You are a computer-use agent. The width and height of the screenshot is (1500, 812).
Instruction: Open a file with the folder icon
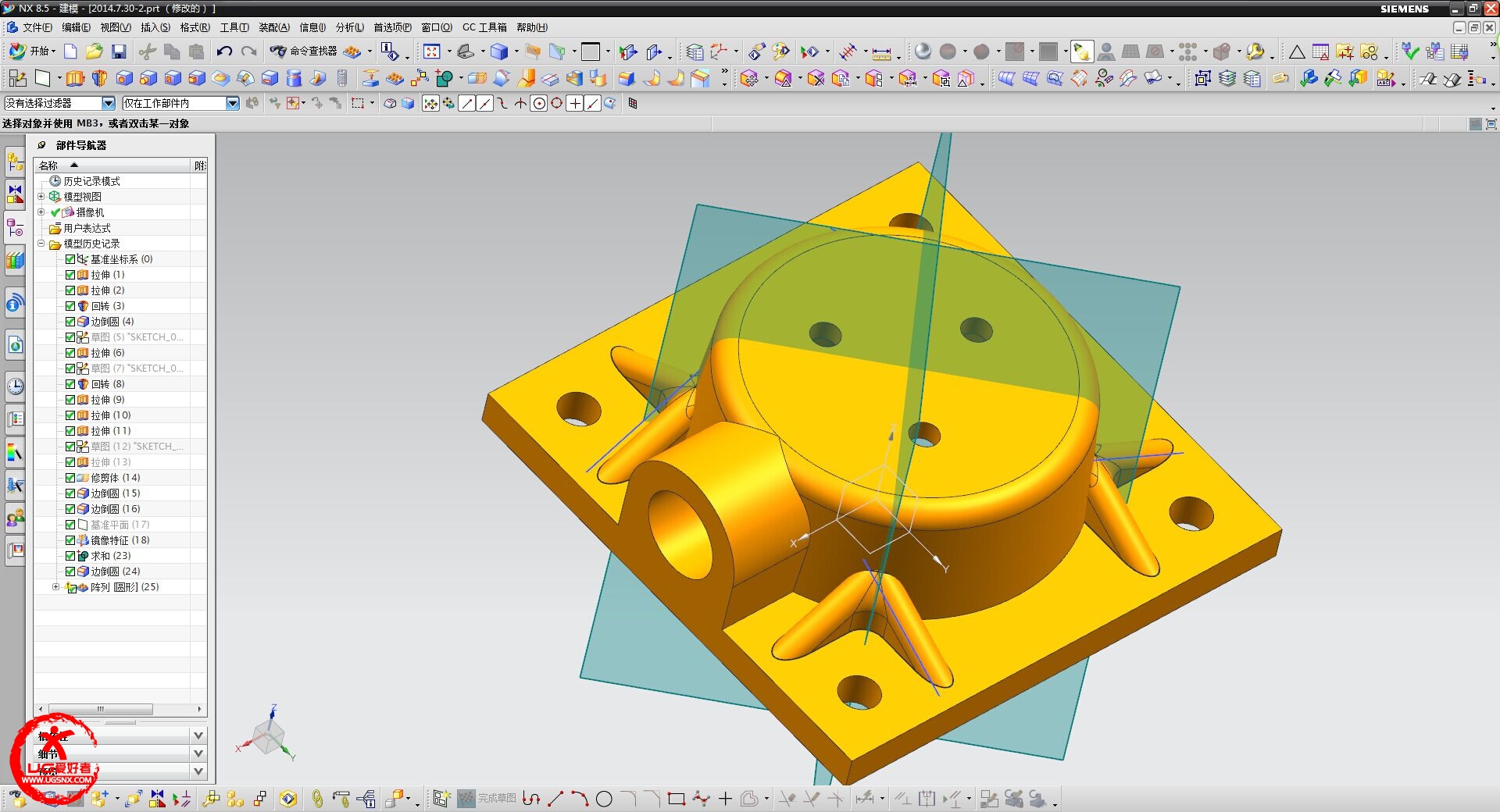point(95,52)
